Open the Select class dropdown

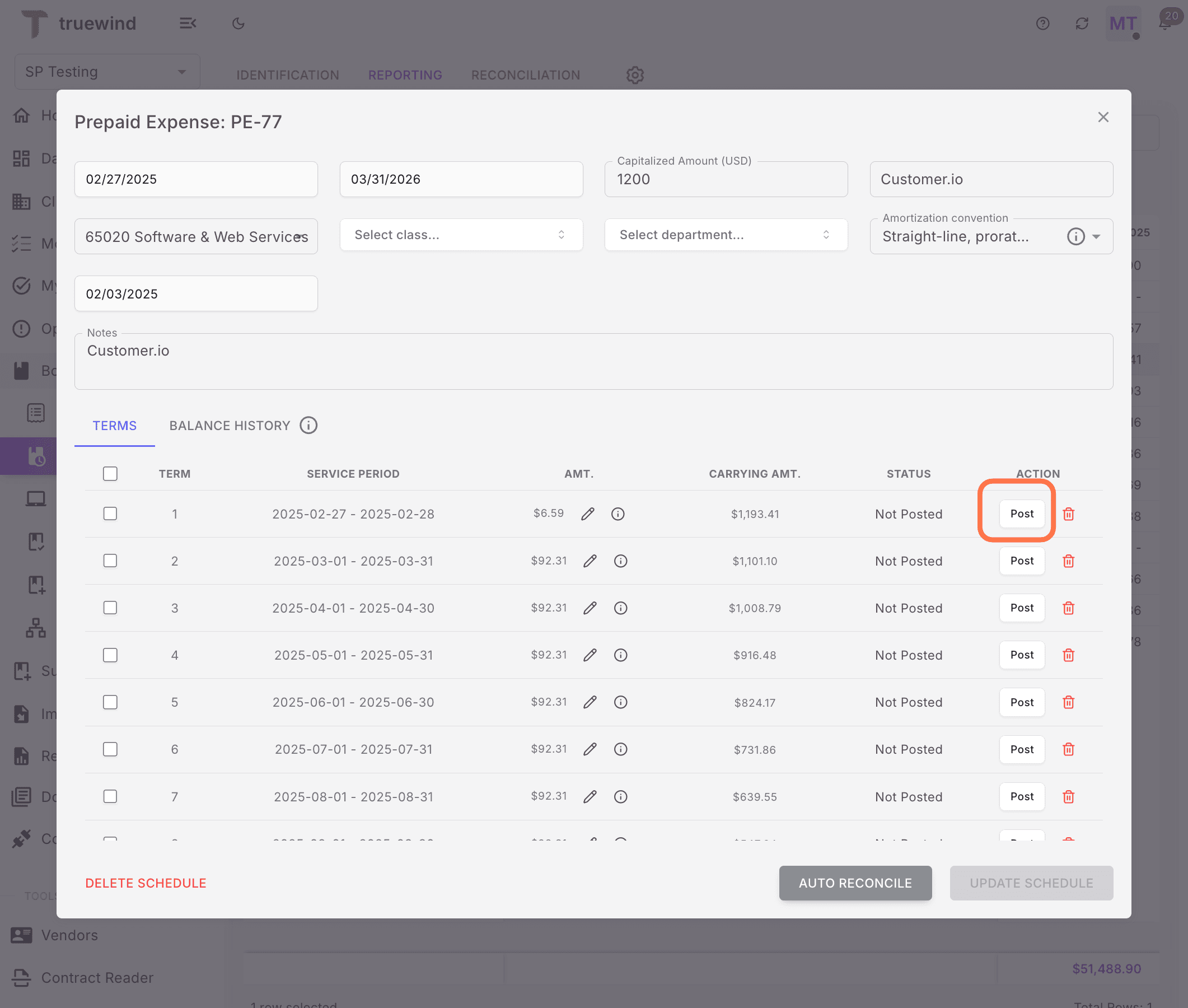[x=460, y=234]
